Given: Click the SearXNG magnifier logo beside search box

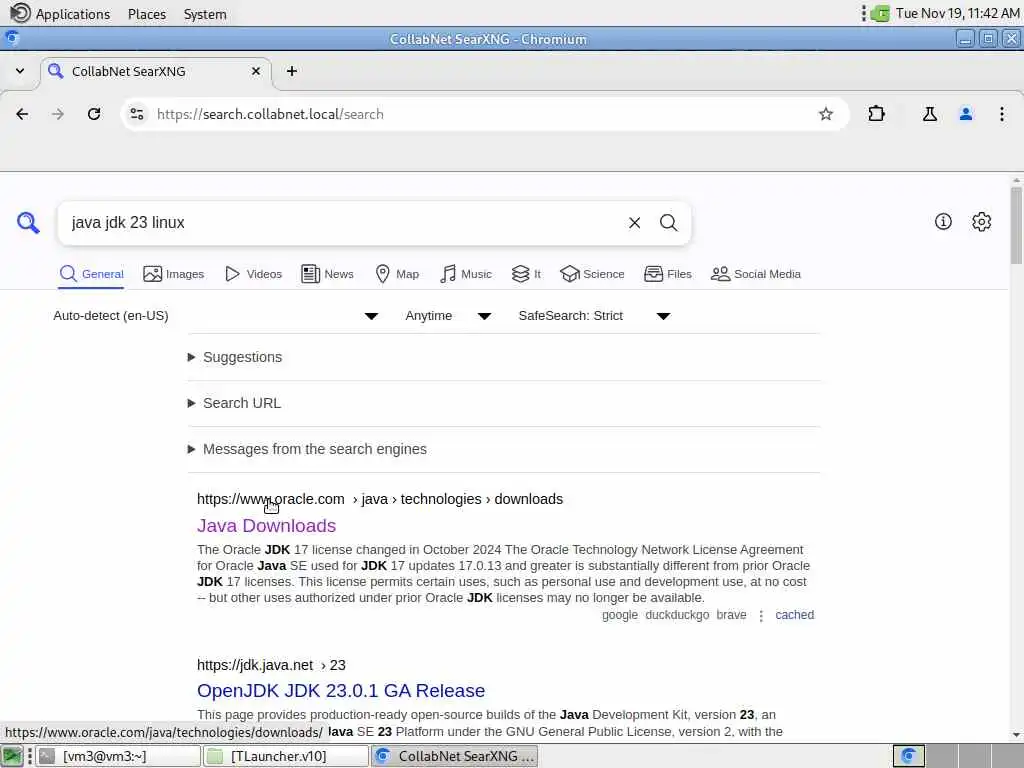Looking at the screenshot, I should pyautogui.click(x=27, y=223).
